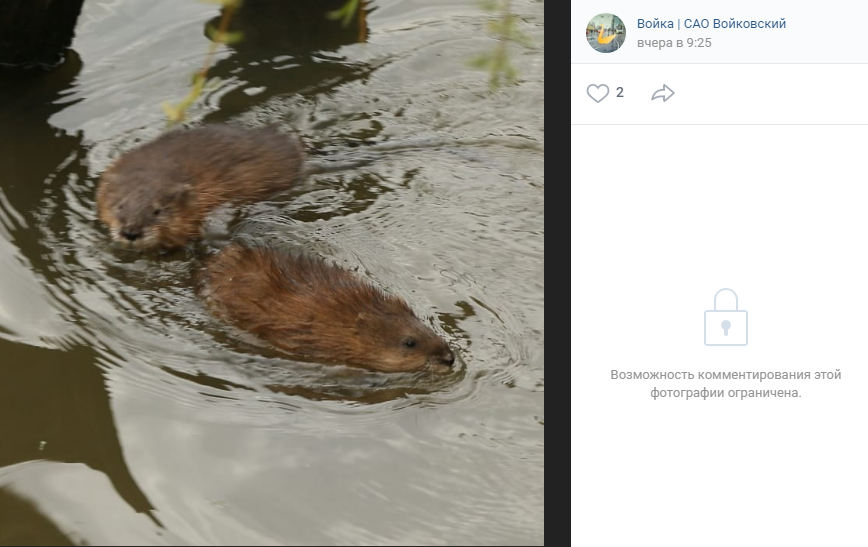The image size is (868, 547).
Task: Click the upper muskrat's nose
Action: pos(131,234)
